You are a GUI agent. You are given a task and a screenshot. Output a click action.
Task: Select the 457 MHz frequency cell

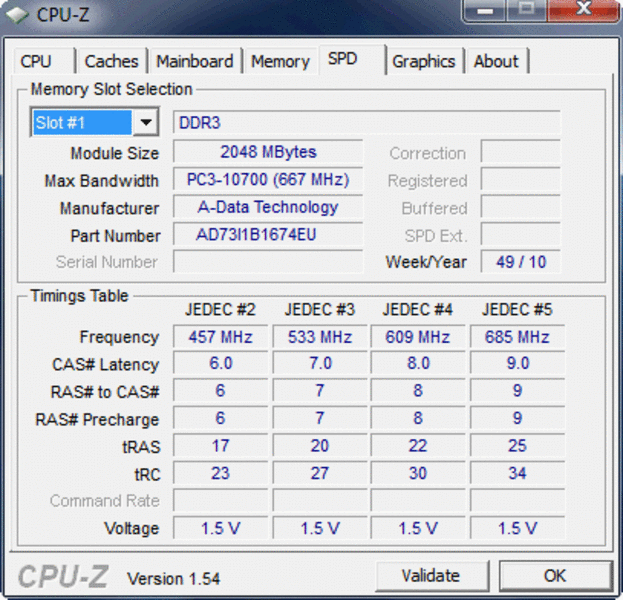point(221,337)
